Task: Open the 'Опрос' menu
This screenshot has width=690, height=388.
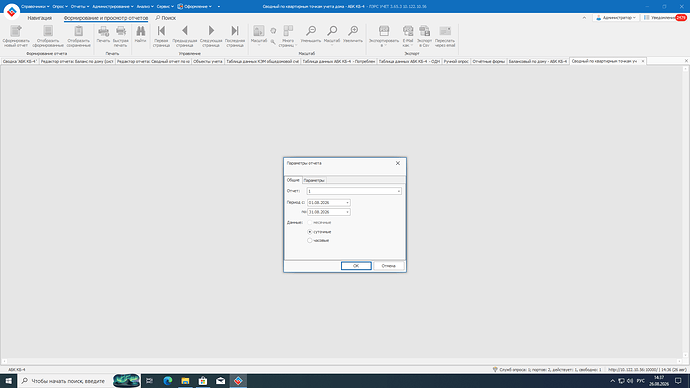Action: (x=60, y=6)
